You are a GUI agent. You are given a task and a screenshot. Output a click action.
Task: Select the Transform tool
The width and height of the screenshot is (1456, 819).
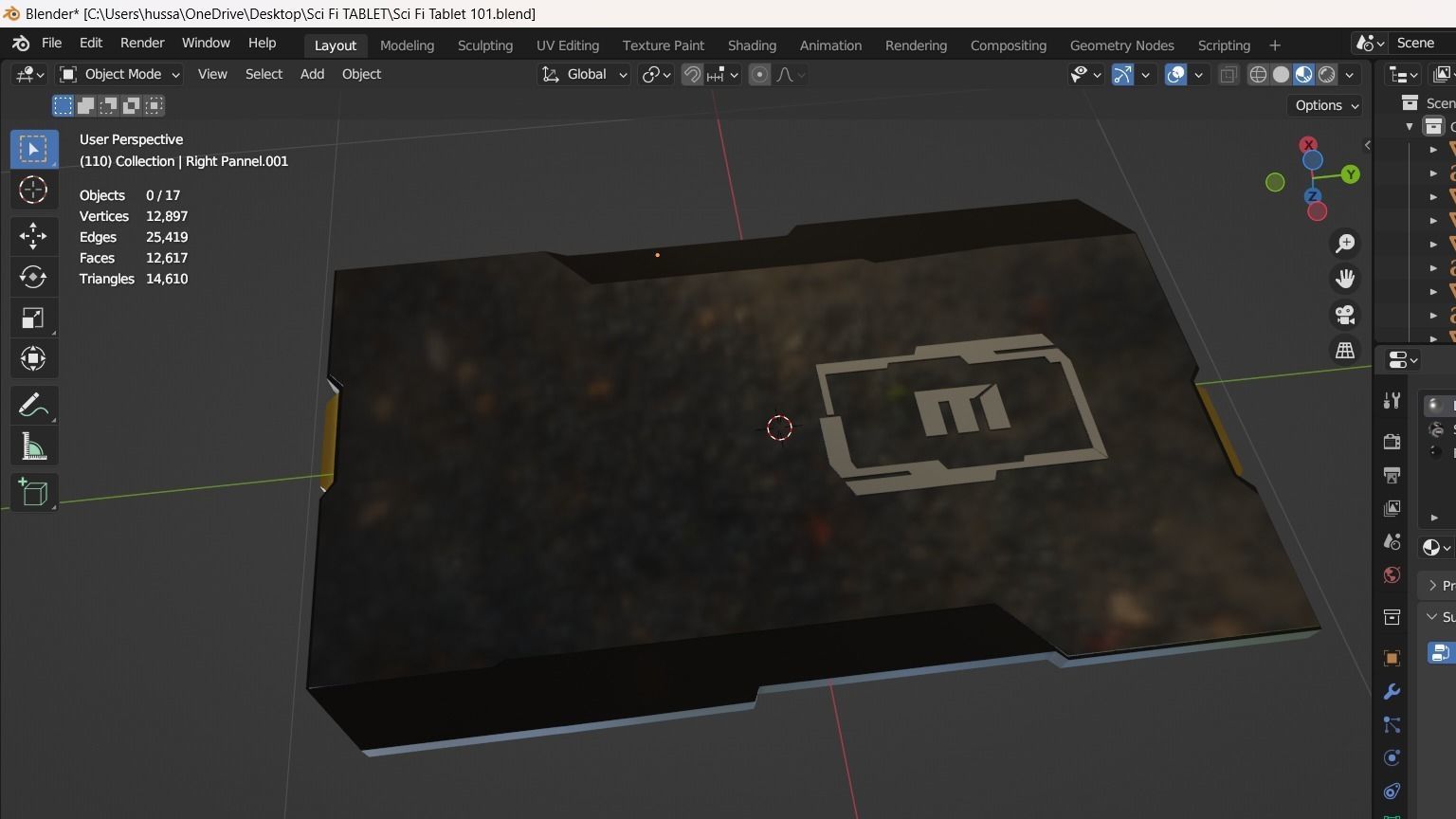(x=34, y=358)
